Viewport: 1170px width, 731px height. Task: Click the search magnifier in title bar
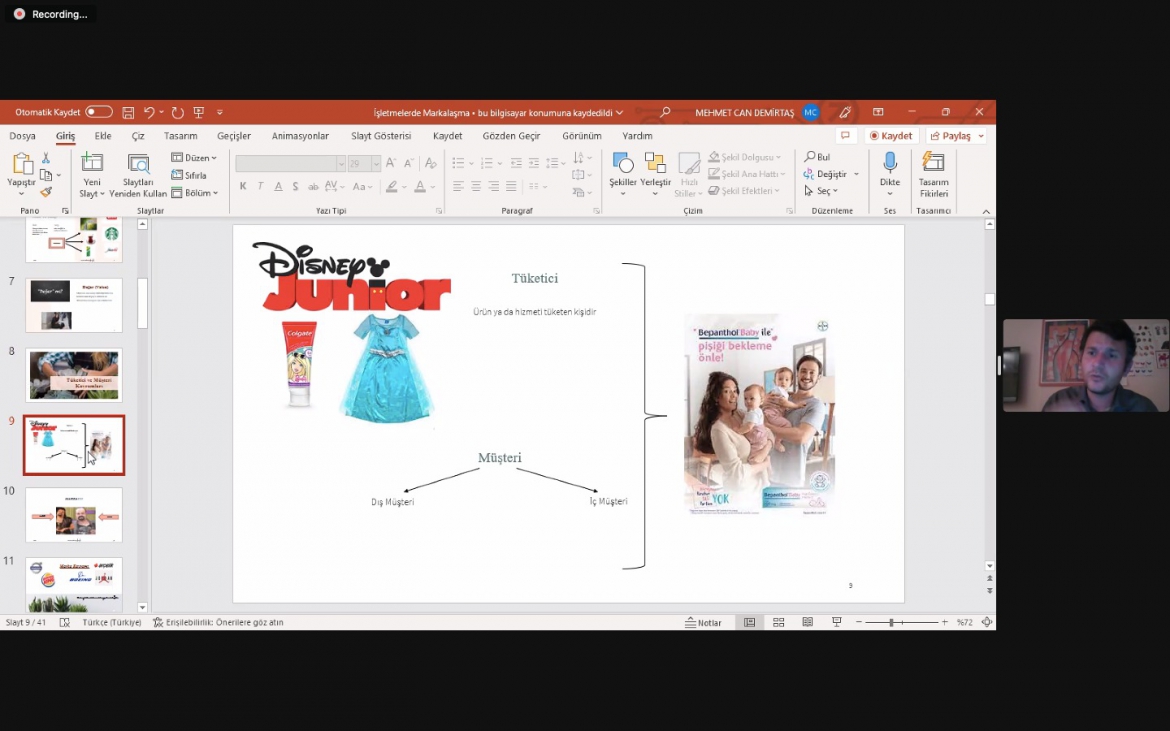click(x=664, y=113)
